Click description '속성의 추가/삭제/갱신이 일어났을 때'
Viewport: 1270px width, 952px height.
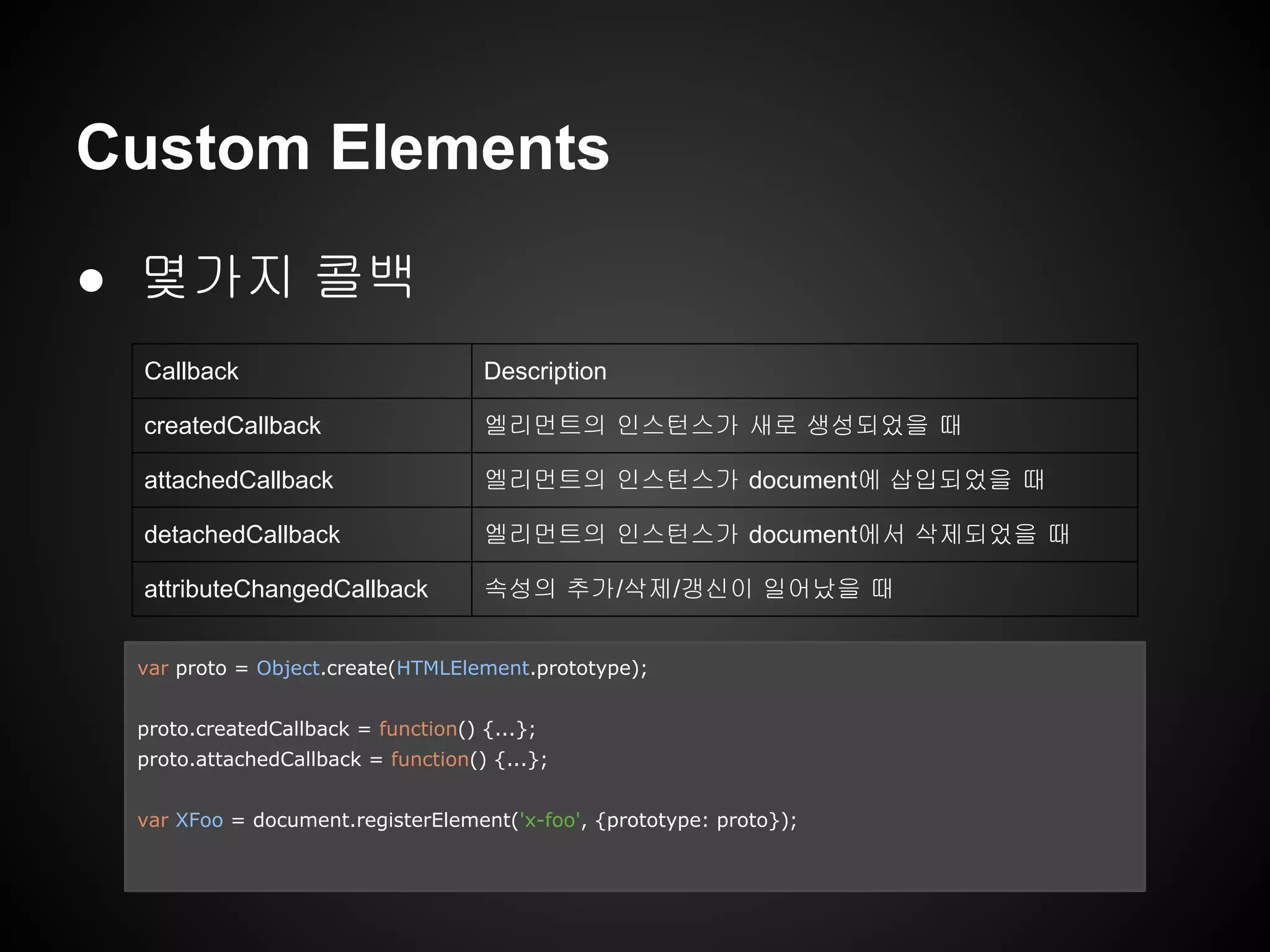(688, 588)
